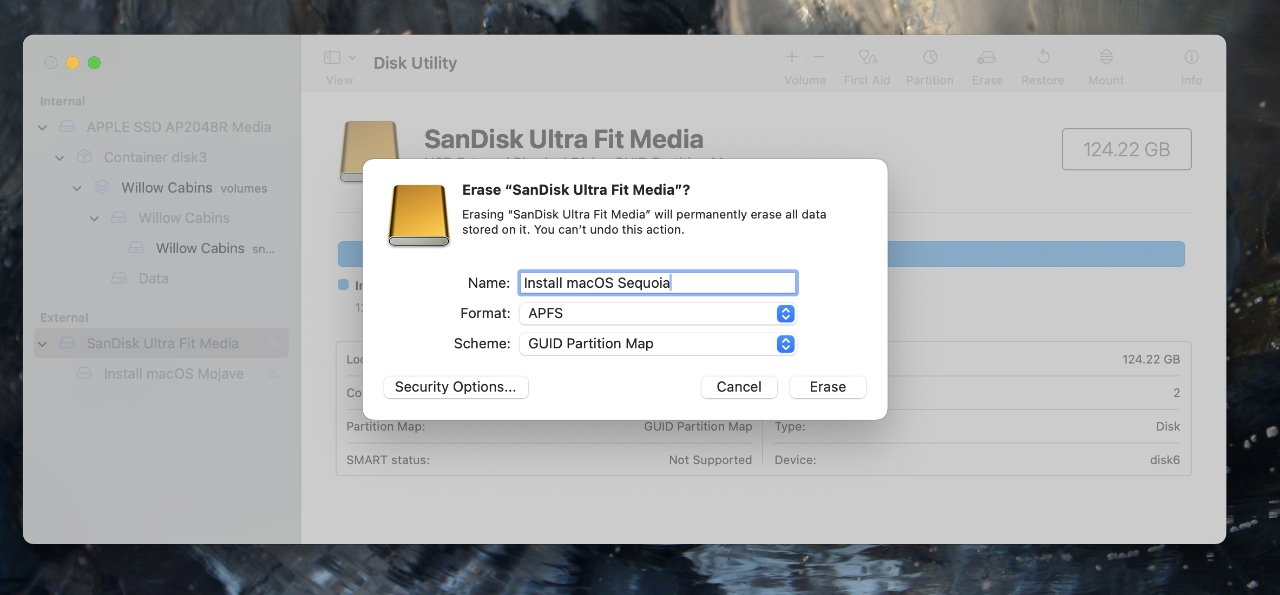Cancel the erase dialog

[739, 387]
